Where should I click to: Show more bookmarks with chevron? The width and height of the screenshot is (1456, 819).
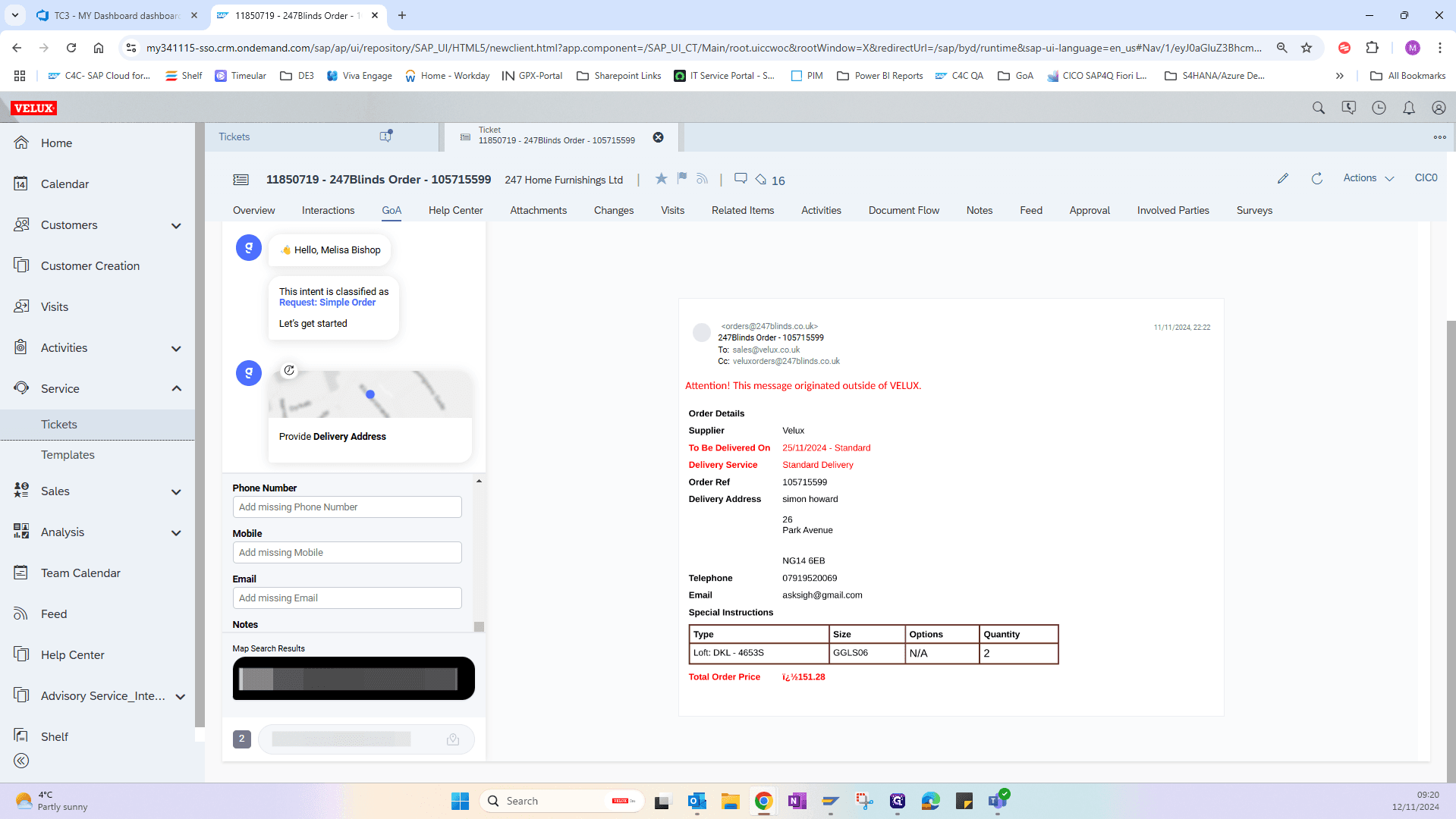tap(1340, 76)
